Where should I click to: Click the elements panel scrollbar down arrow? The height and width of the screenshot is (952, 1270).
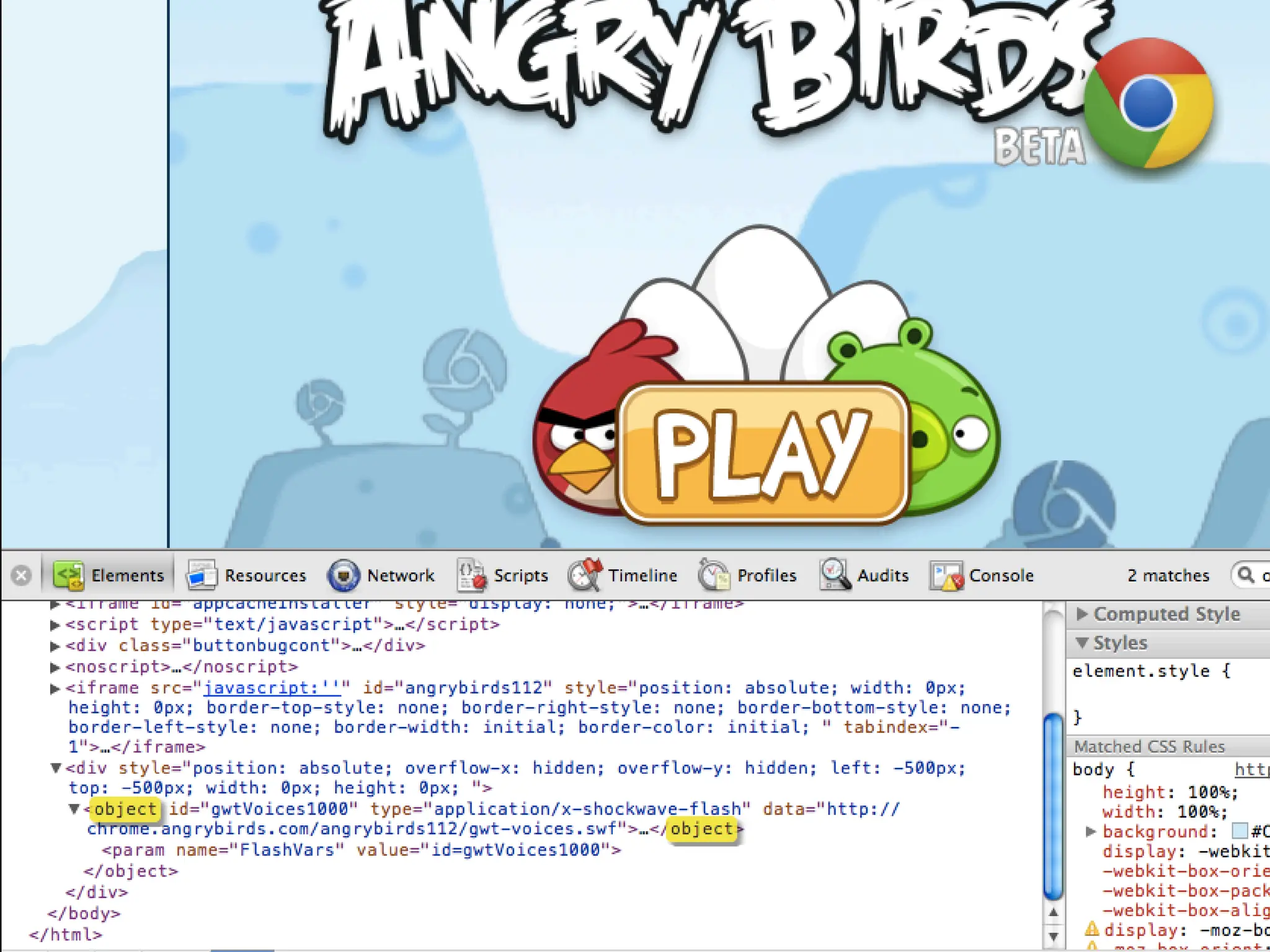tap(1053, 936)
